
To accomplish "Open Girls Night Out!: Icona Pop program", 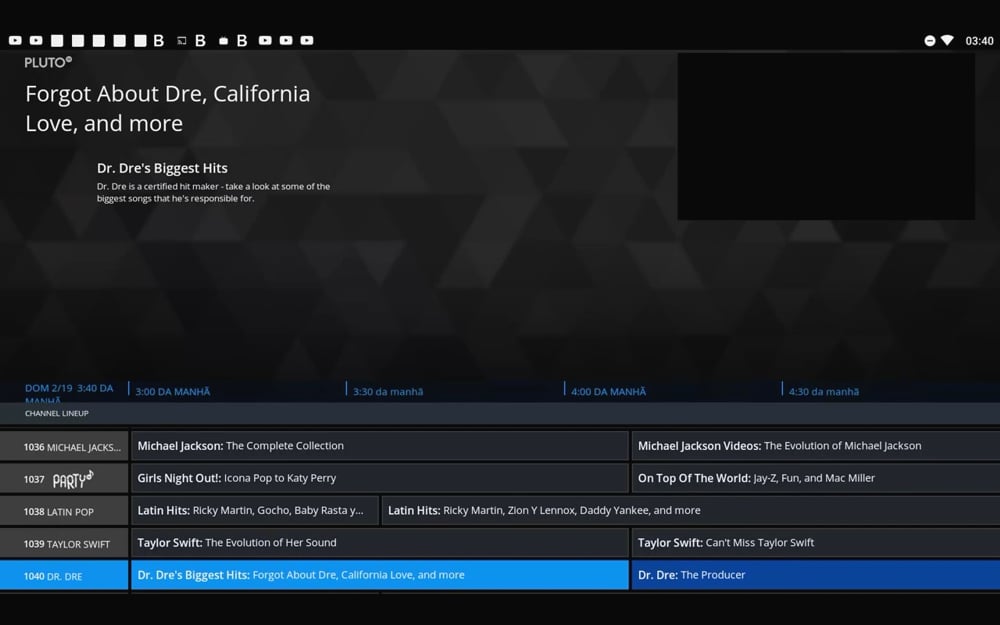I will [x=379, y=478].
